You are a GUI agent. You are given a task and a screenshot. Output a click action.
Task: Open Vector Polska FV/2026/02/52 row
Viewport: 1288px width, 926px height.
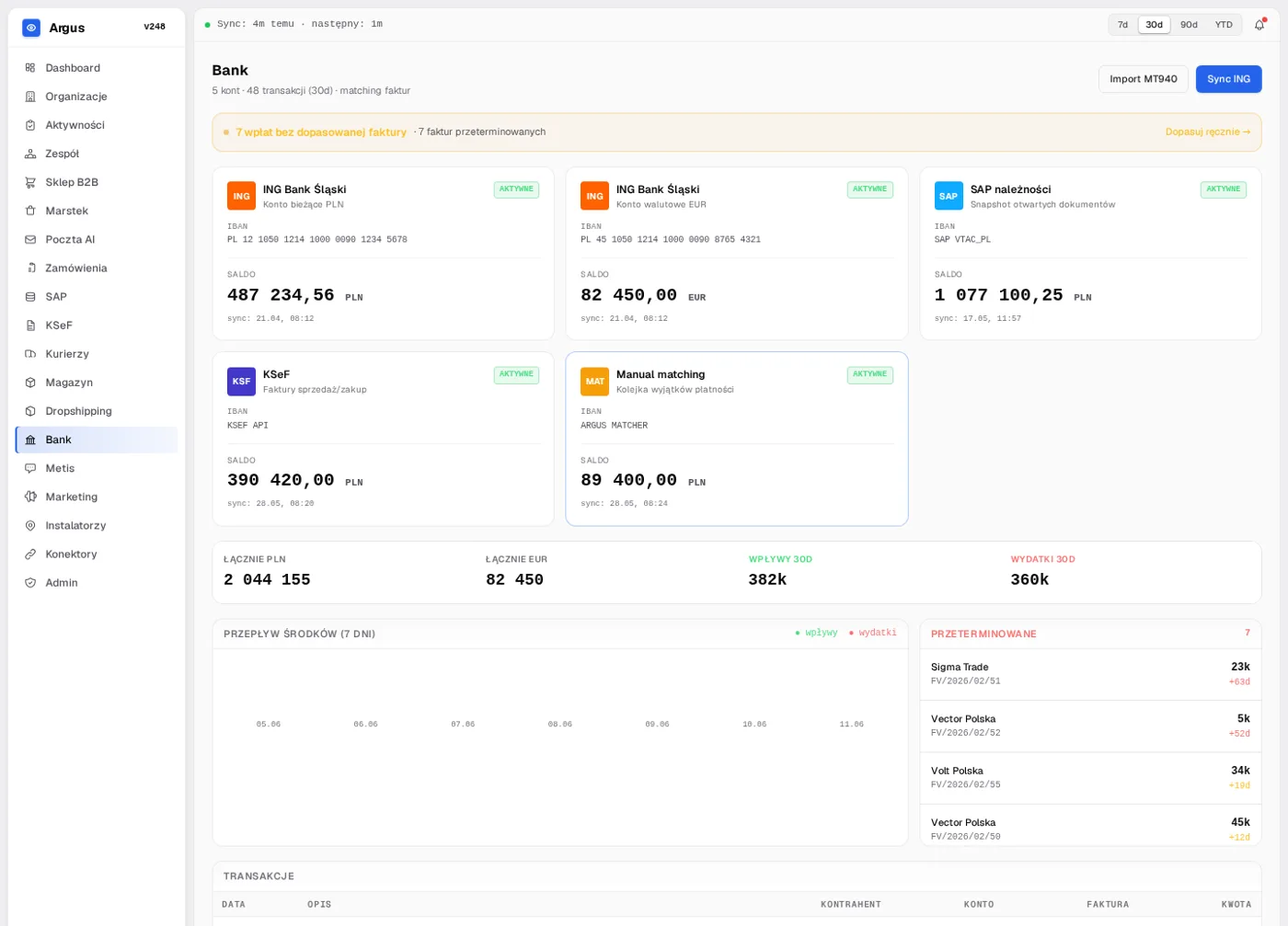[1090, 726]
